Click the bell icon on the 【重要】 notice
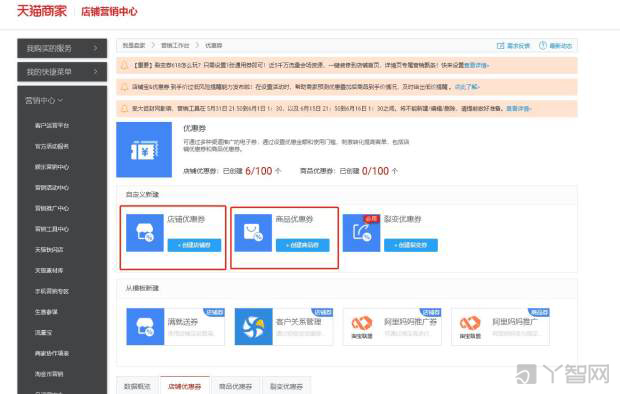This screenshot has height=394, width=620. 124,65
